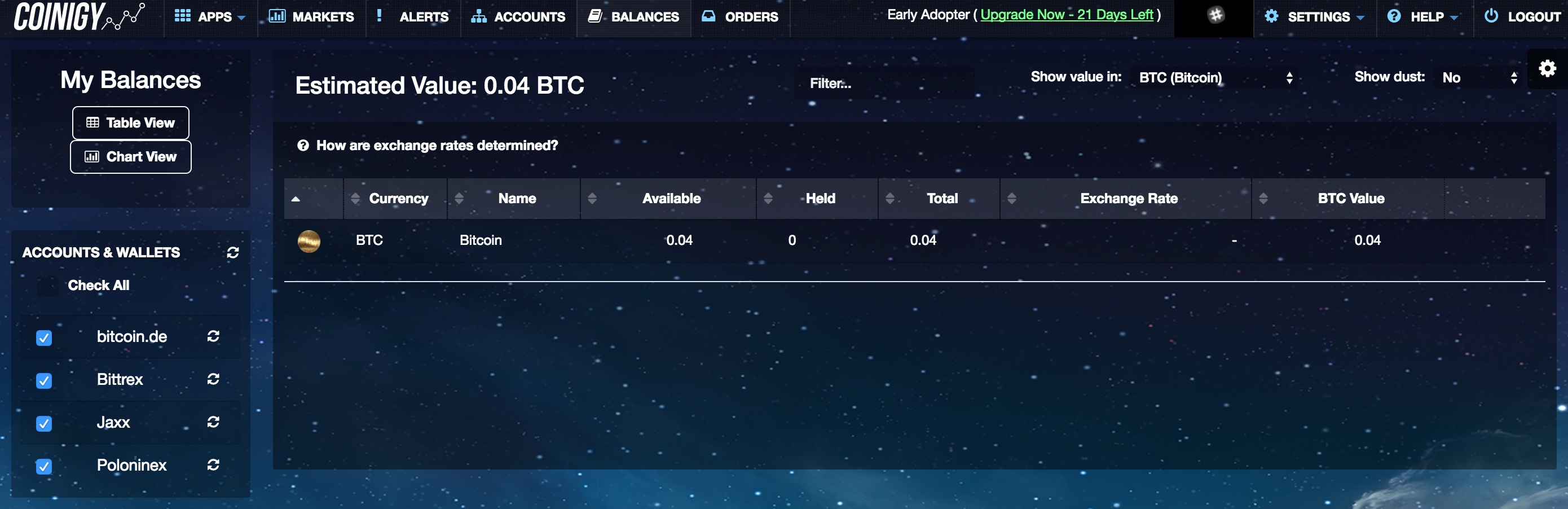Click the round theme icon in navbar

[1215, 15]
